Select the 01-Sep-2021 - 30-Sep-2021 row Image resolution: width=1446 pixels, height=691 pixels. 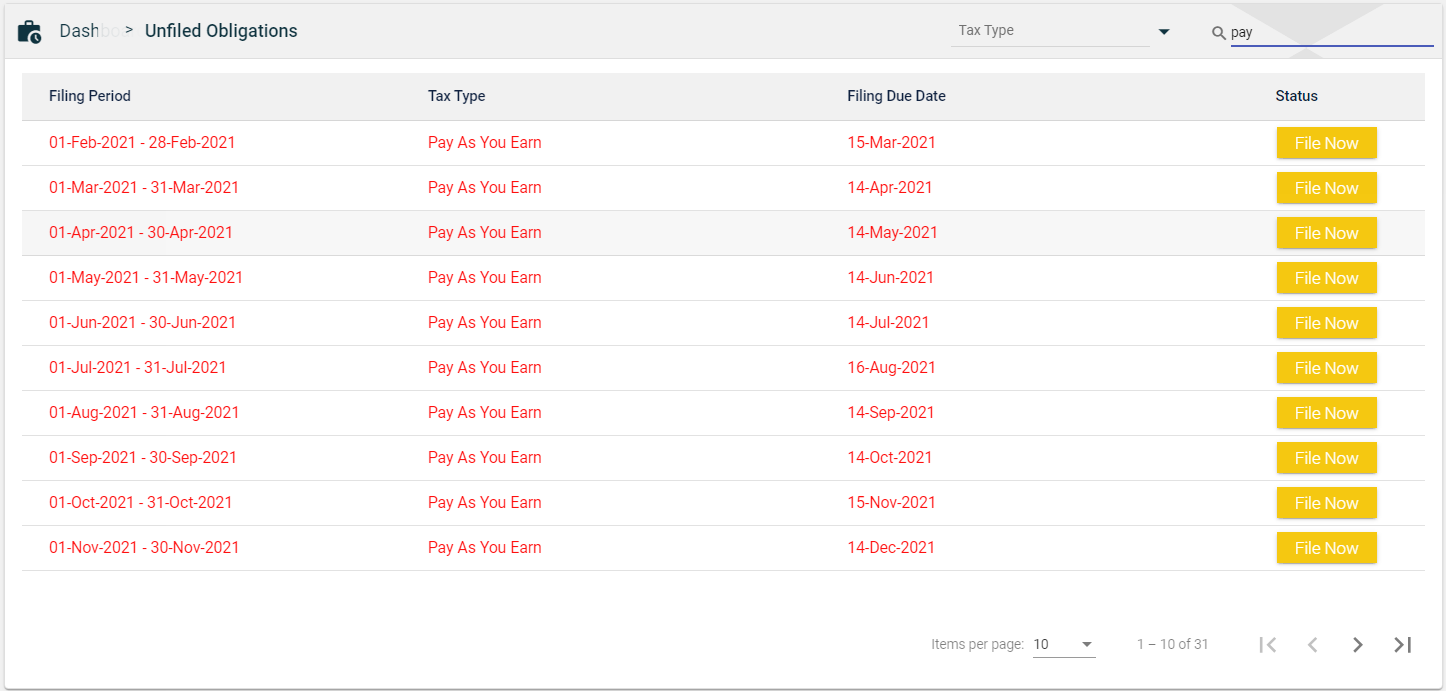pyautogui.click(x=143, y=458)
